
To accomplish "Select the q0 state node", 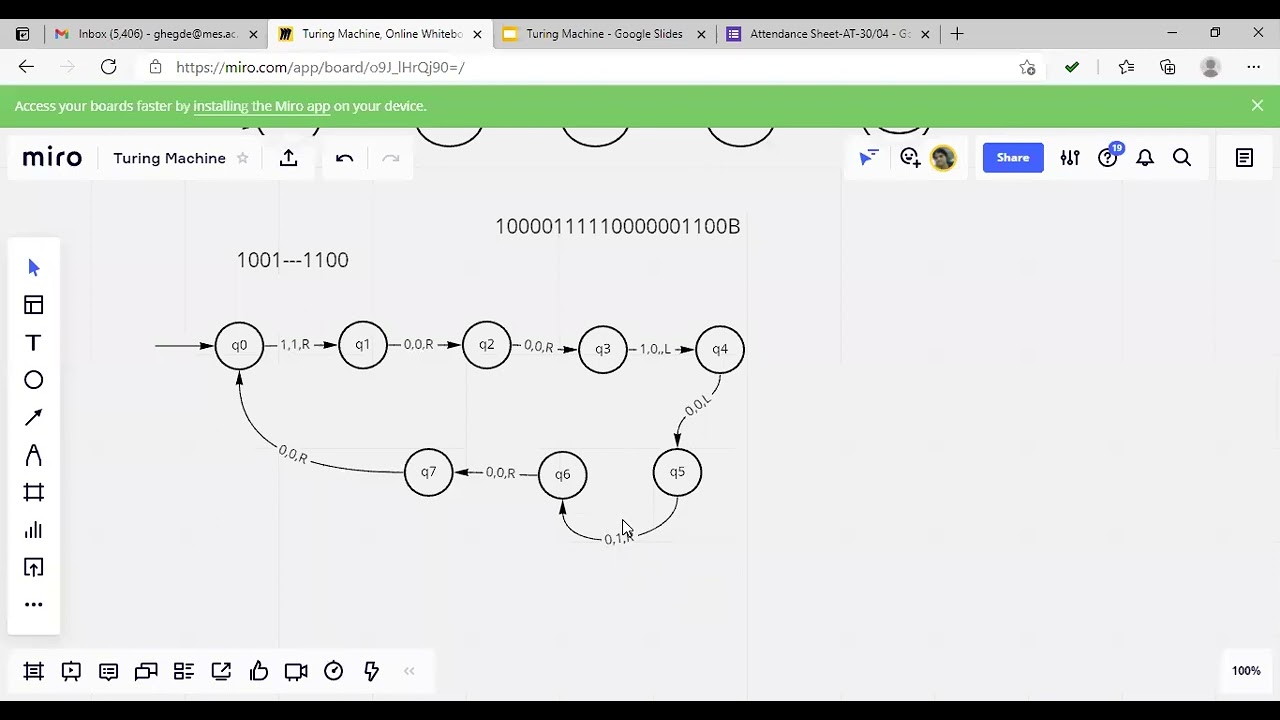I will [x=239, y=345].
